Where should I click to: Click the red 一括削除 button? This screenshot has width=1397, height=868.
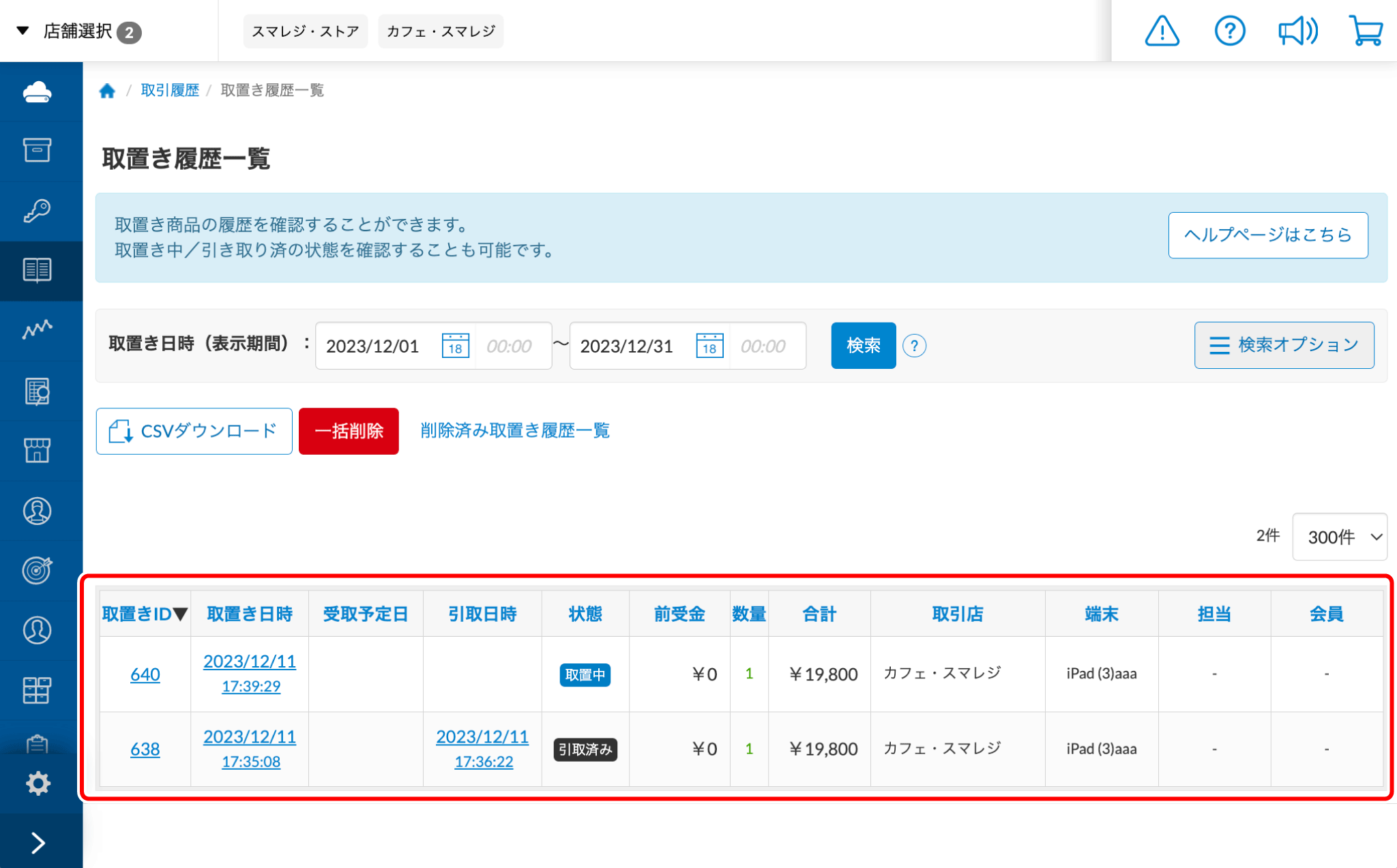[x=349, y=431]
